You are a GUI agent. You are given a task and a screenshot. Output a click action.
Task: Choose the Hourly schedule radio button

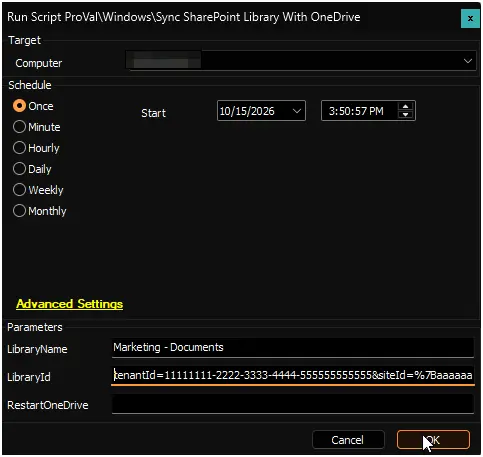19,148
